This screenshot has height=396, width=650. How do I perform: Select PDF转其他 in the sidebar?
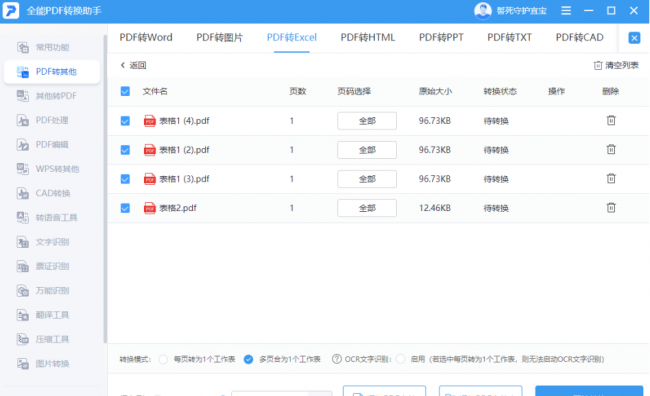pos(52,72)
